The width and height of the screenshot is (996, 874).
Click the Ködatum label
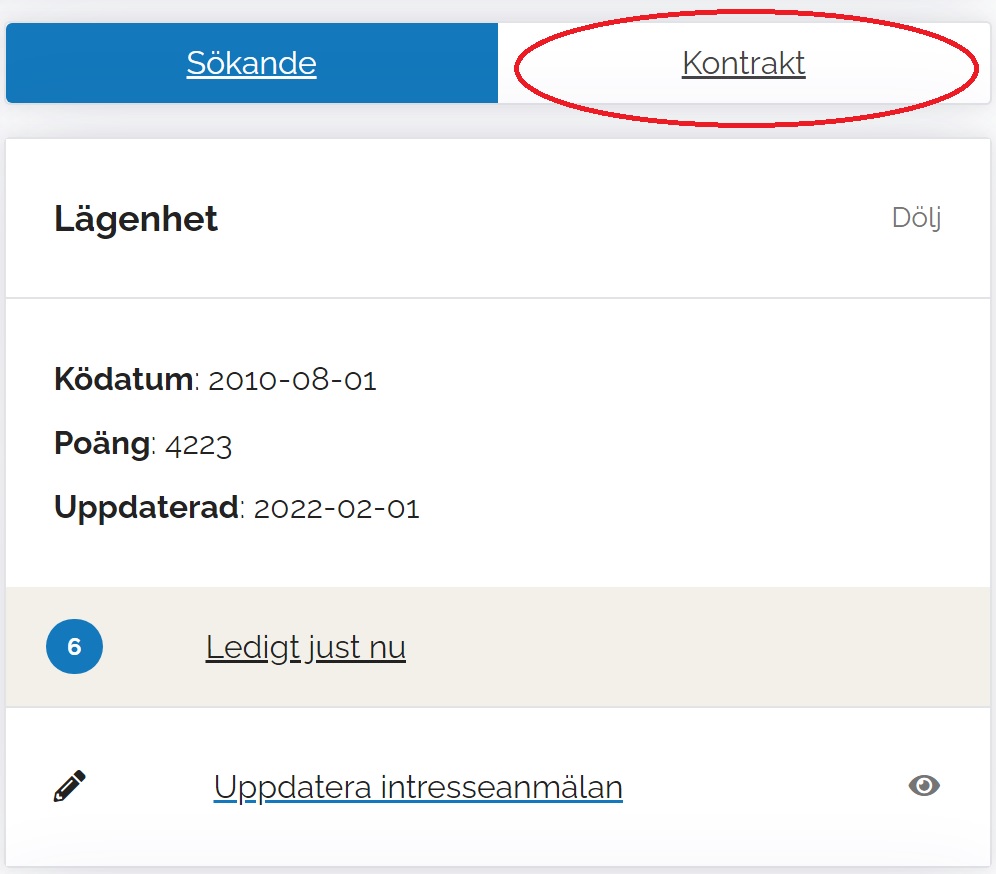pyautogui.click(x=123, y=380)
